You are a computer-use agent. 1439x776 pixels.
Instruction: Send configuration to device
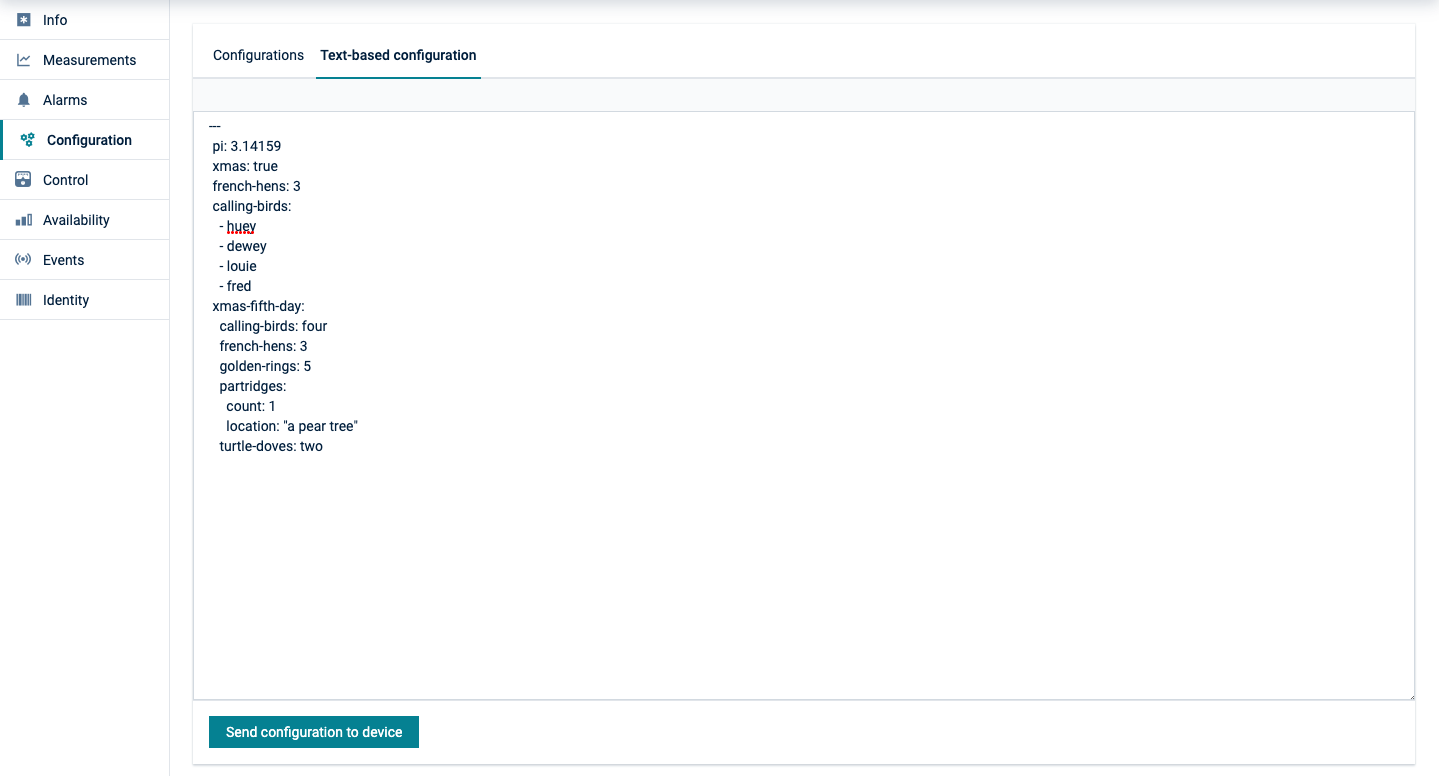[314, 732]
